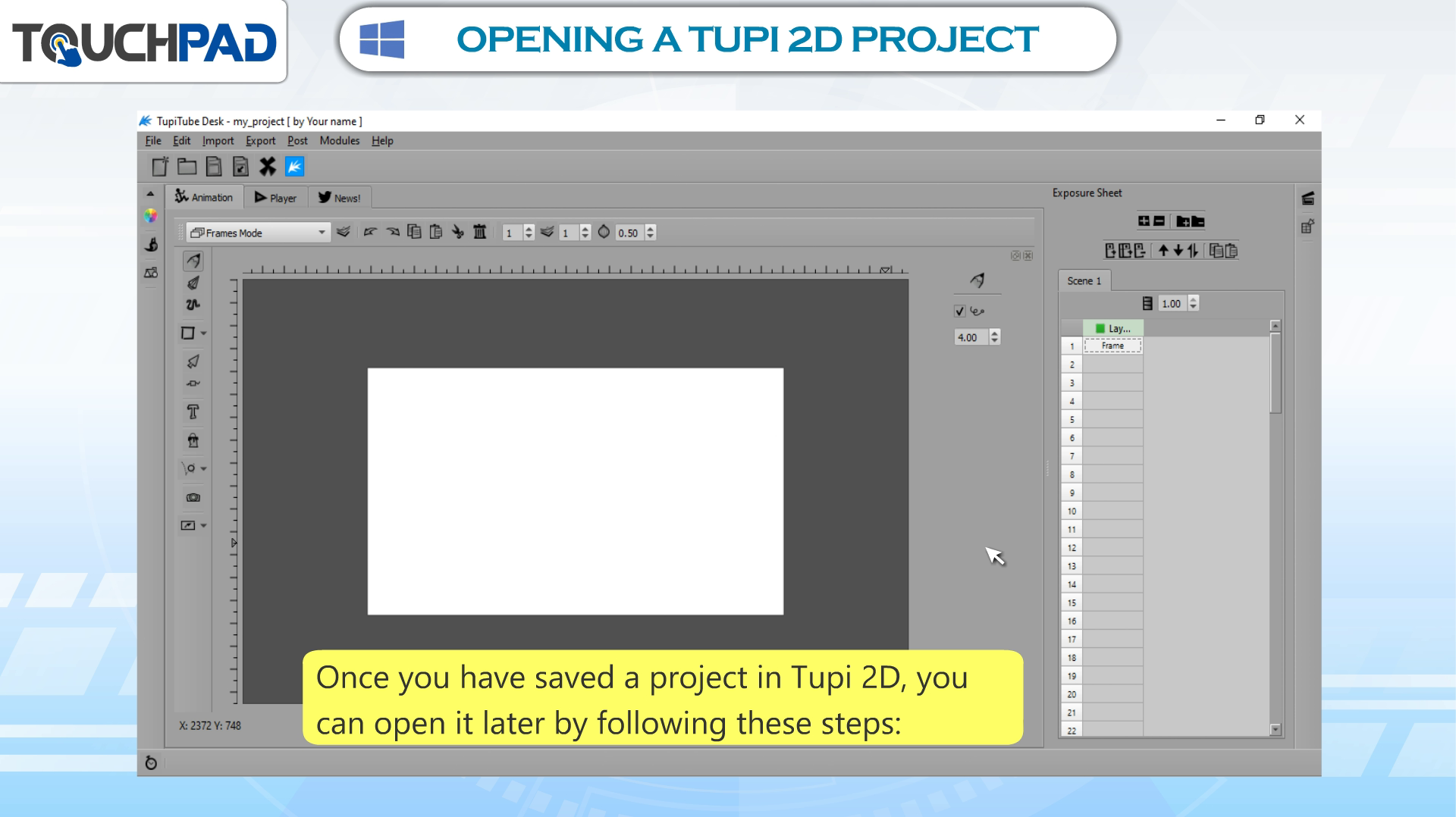1456x817 pixels.
Task: Move frame down with the down arrow
Action: pyautogui.click(x=1178, y=251)
